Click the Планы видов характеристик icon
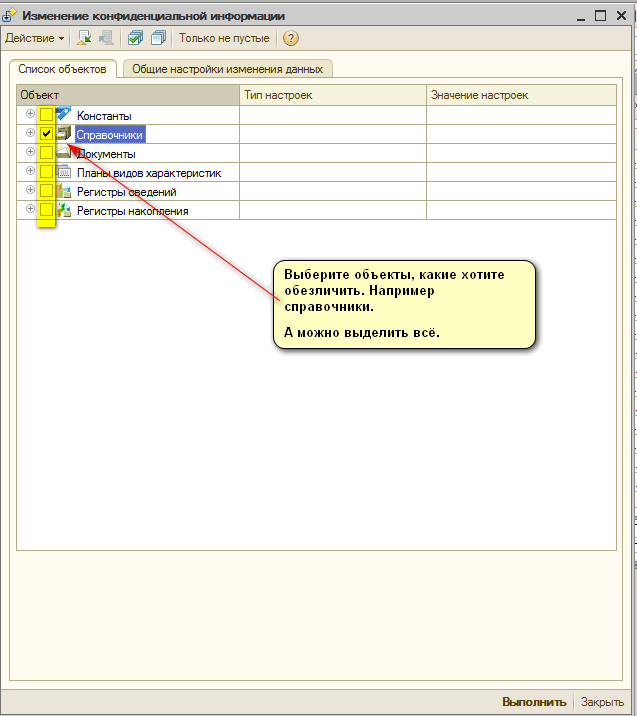637x716 pixels. (64, 172)
